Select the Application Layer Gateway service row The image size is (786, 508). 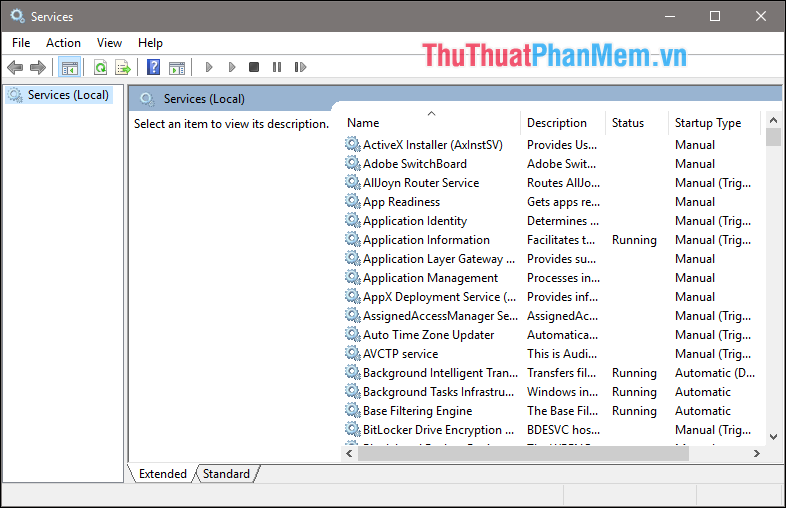tap(551, 259)
